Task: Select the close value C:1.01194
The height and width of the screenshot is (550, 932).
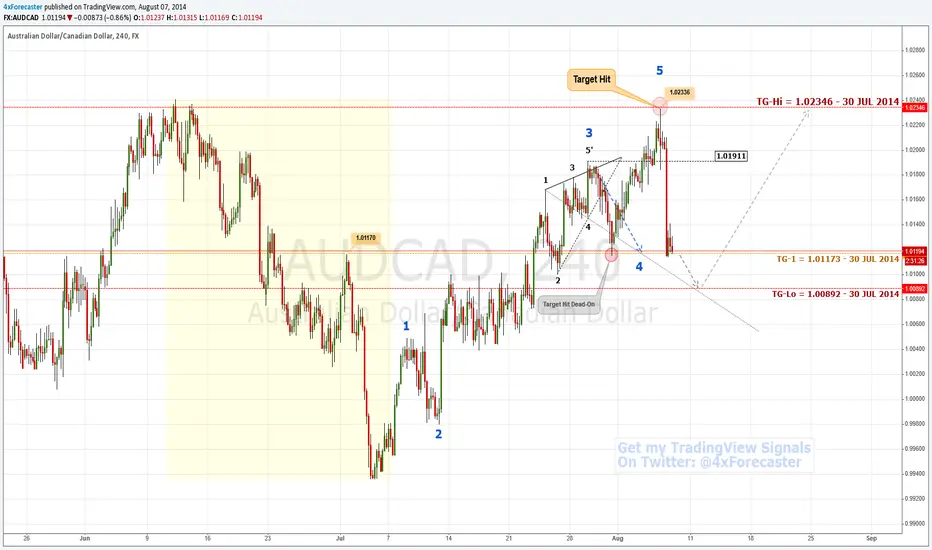Action: coord(247,18)
